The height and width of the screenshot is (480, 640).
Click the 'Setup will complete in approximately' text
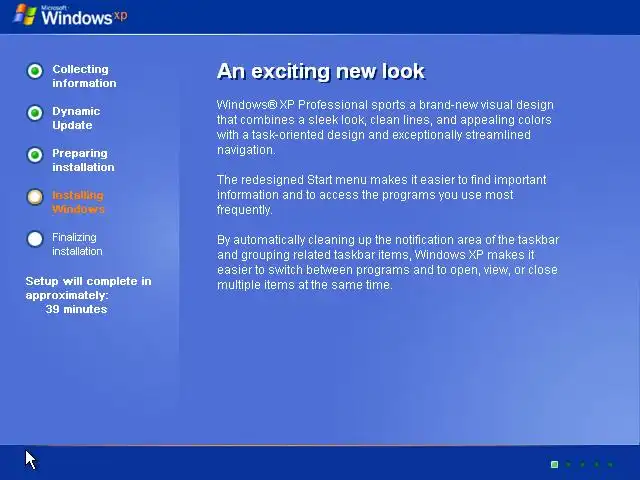(88, 288)
